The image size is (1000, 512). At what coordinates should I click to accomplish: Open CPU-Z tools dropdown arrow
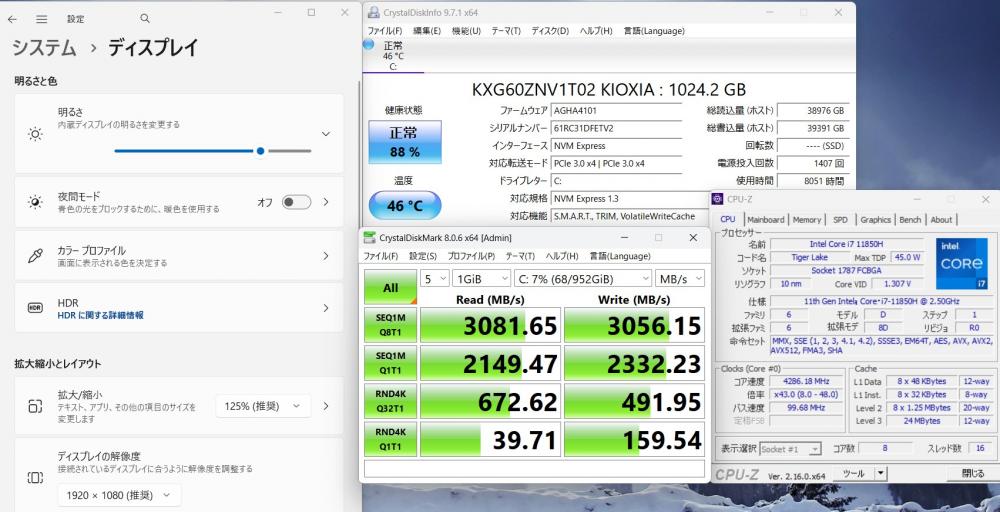881,473
